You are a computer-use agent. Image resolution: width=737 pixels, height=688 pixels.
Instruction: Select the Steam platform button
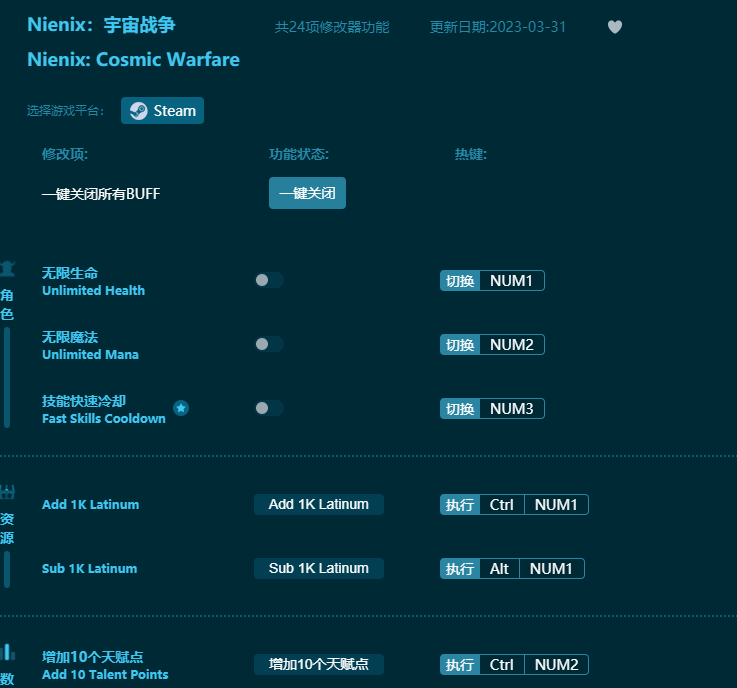pyautogui.click(x=162, y=111)
